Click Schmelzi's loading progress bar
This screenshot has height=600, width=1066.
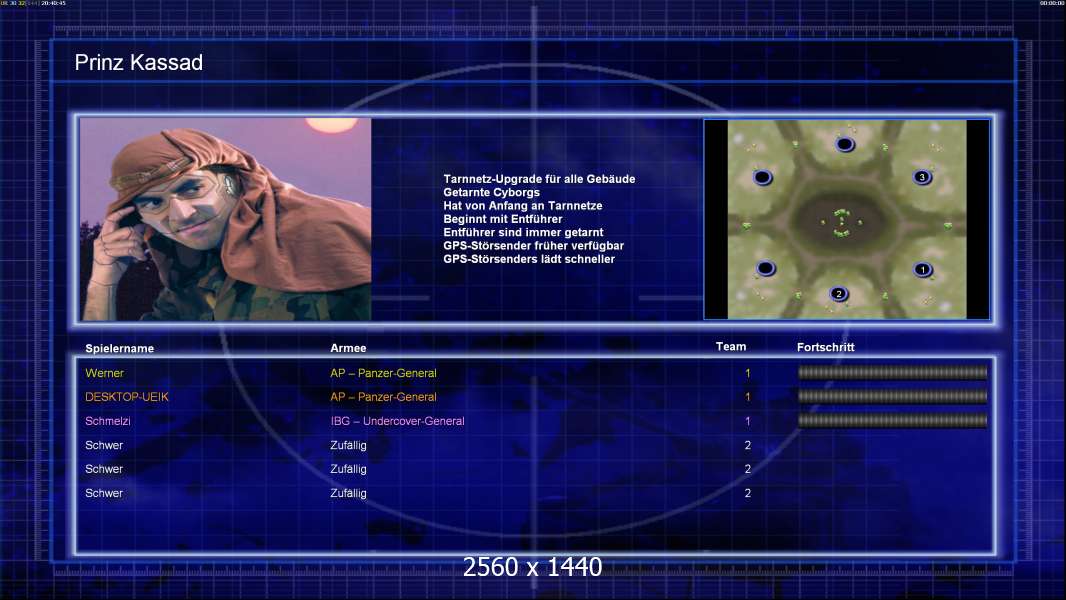point(893,421)
